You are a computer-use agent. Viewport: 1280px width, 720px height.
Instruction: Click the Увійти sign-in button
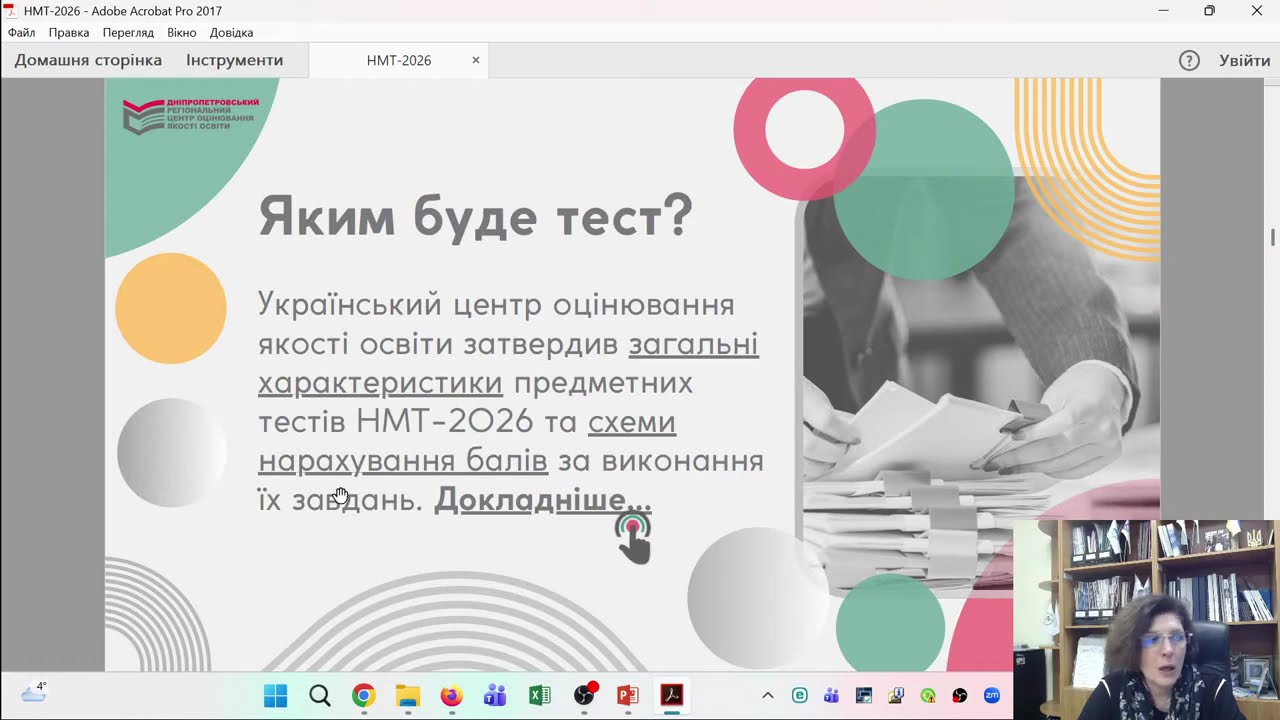coord(1244,60)
